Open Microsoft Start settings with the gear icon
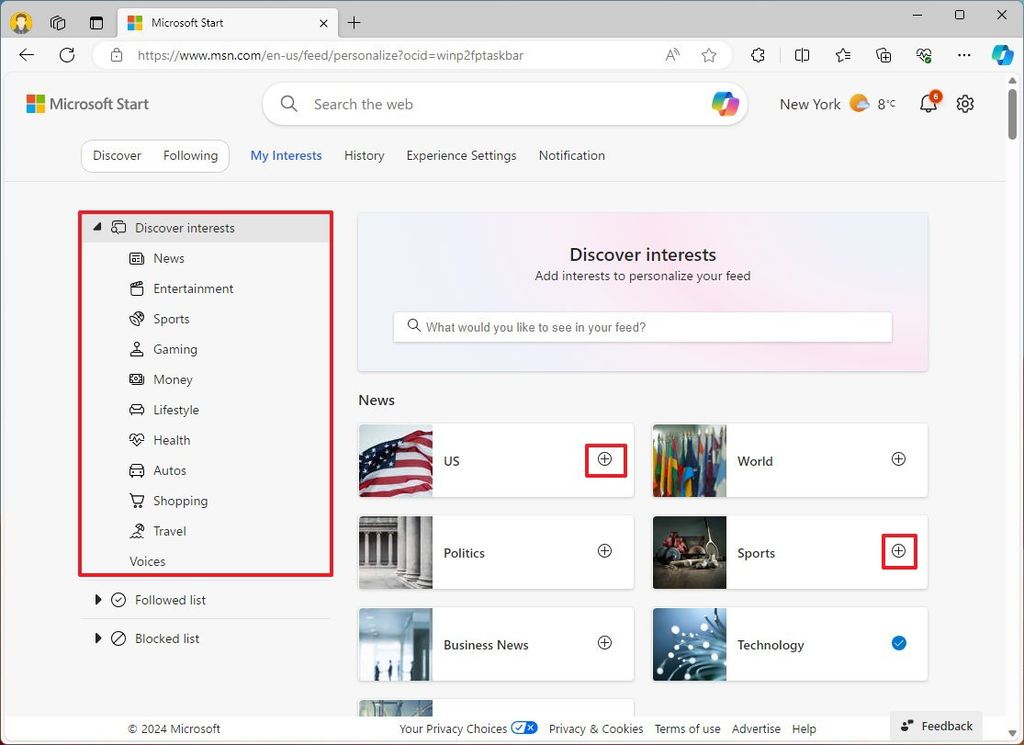Screen dimensions: 1024x745 (x=964, y=103)
